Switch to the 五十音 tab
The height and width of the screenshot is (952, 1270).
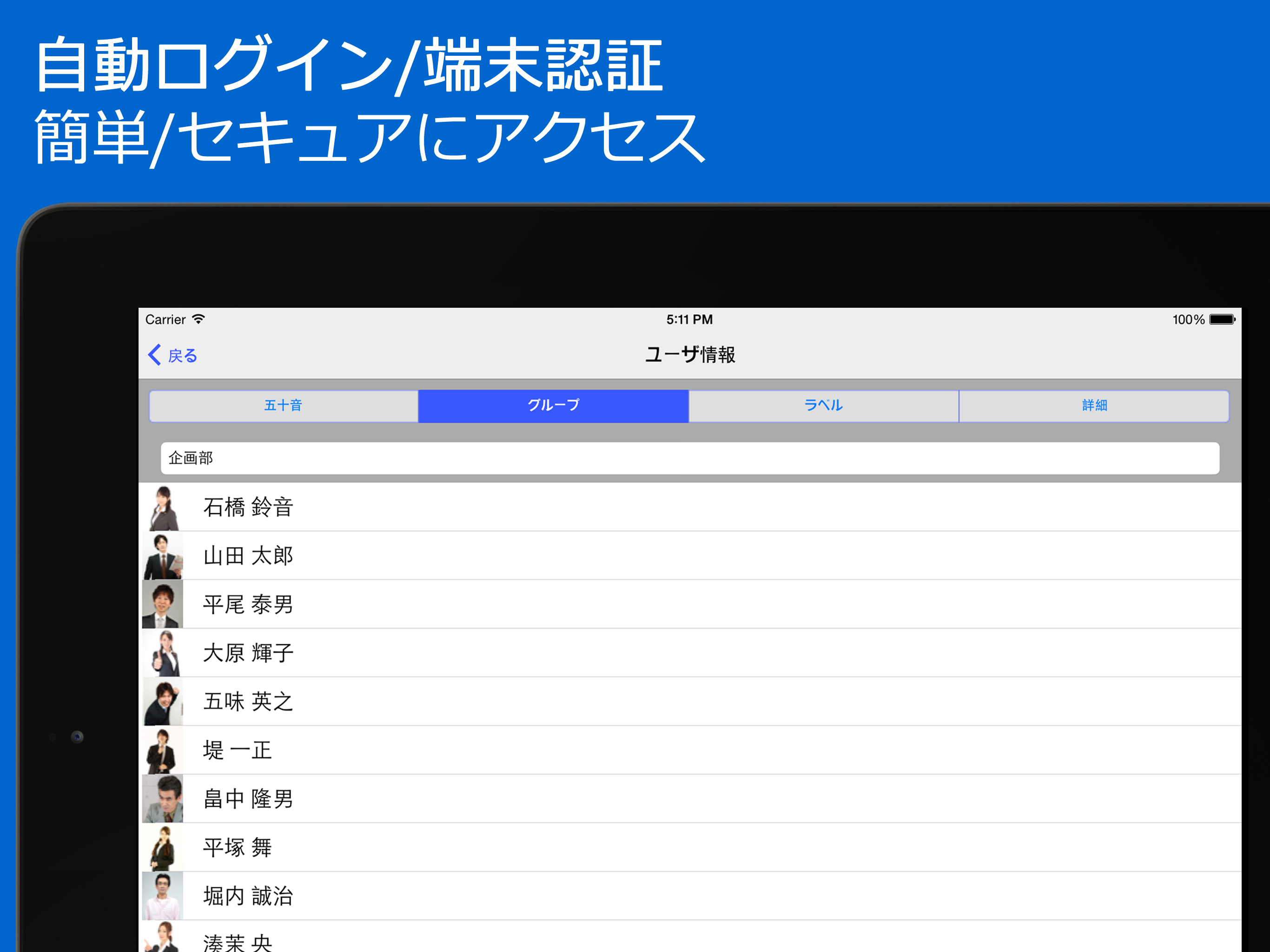coord(284,405)
